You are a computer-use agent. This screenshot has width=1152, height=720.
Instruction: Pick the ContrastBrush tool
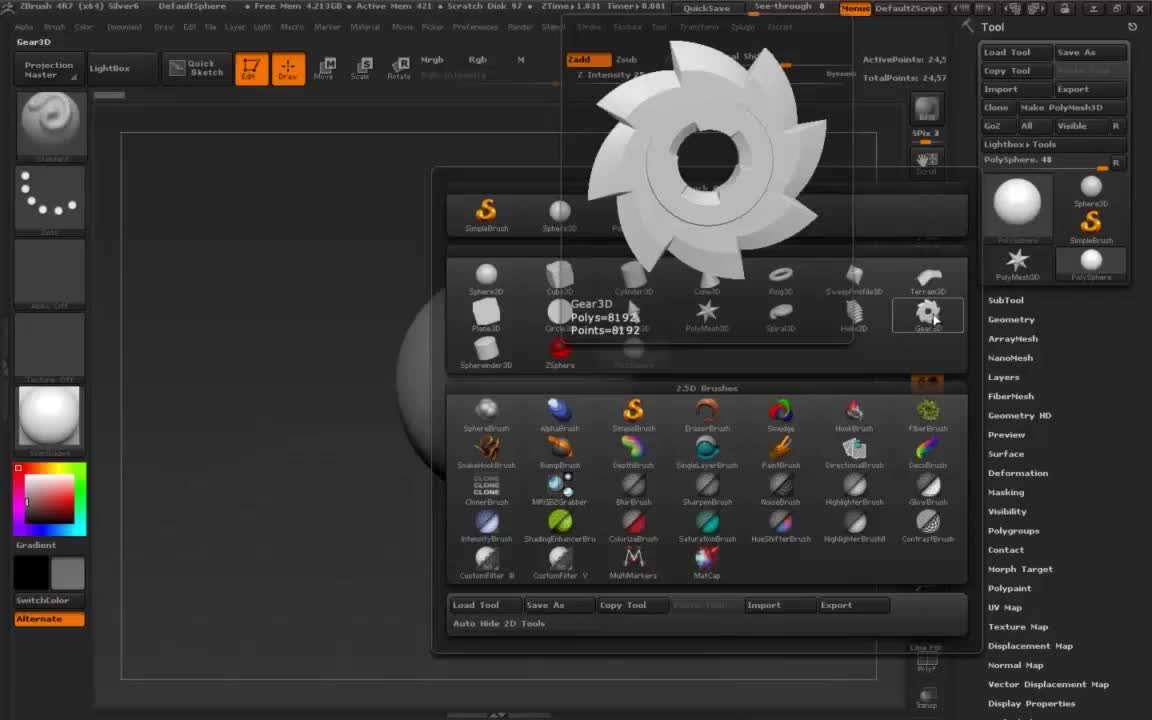pos(928,526)
